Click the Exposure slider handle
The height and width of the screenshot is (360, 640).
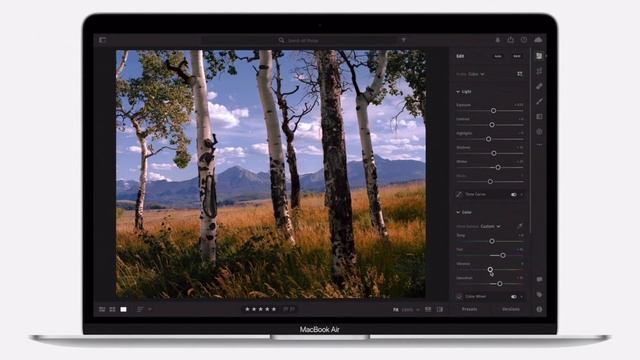pos(493,111)
